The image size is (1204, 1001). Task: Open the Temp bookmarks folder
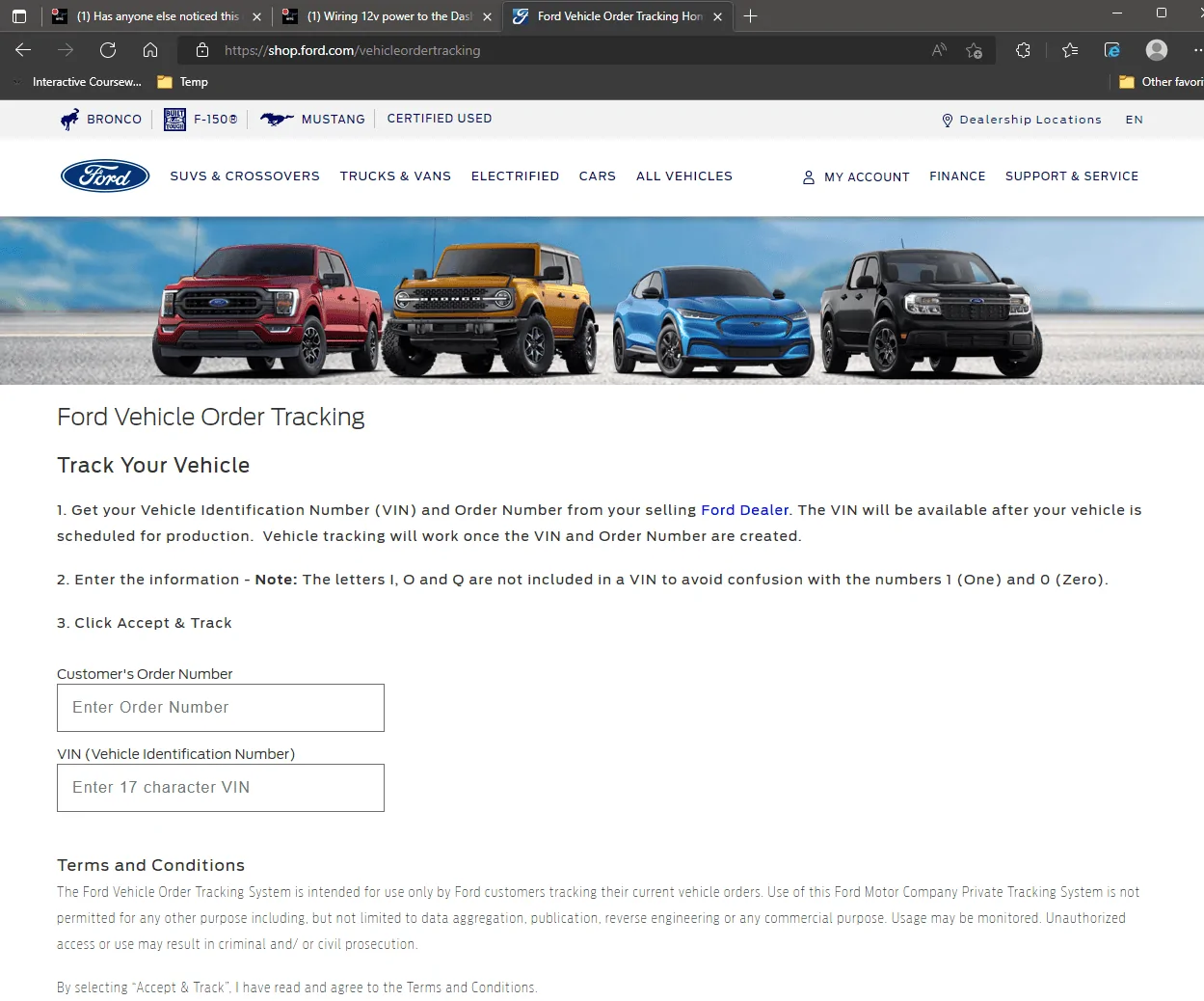pos(183,82)
